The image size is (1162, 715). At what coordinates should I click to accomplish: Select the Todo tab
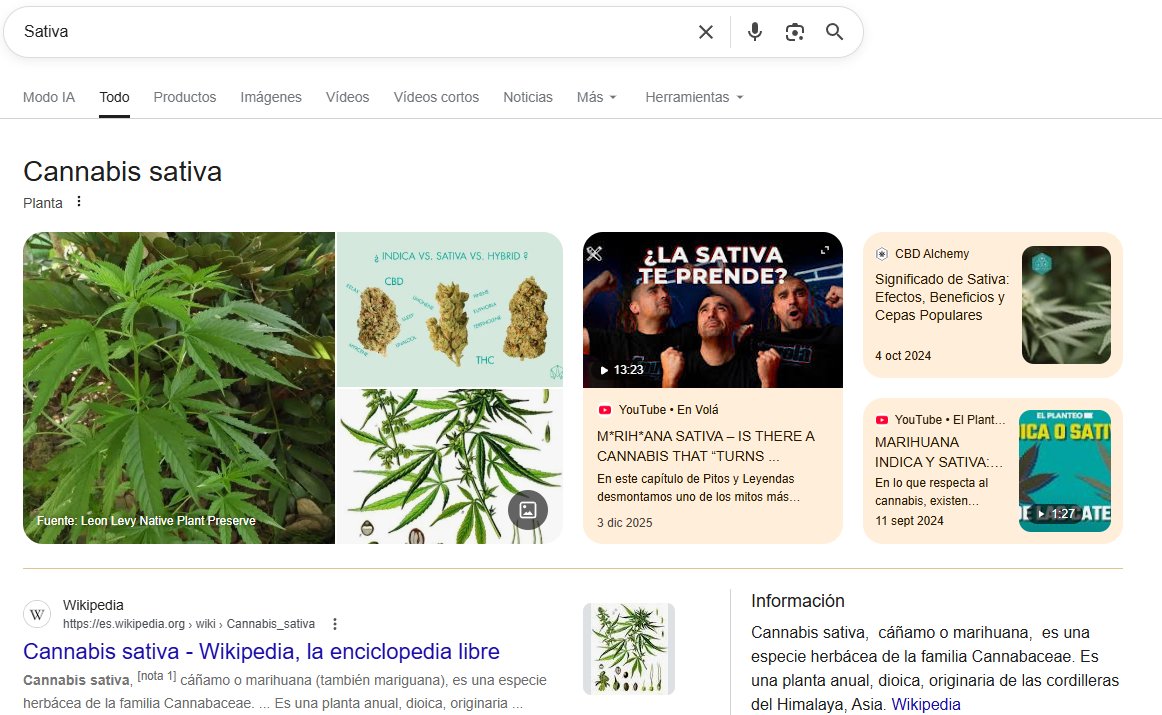(x=114, y=97)
